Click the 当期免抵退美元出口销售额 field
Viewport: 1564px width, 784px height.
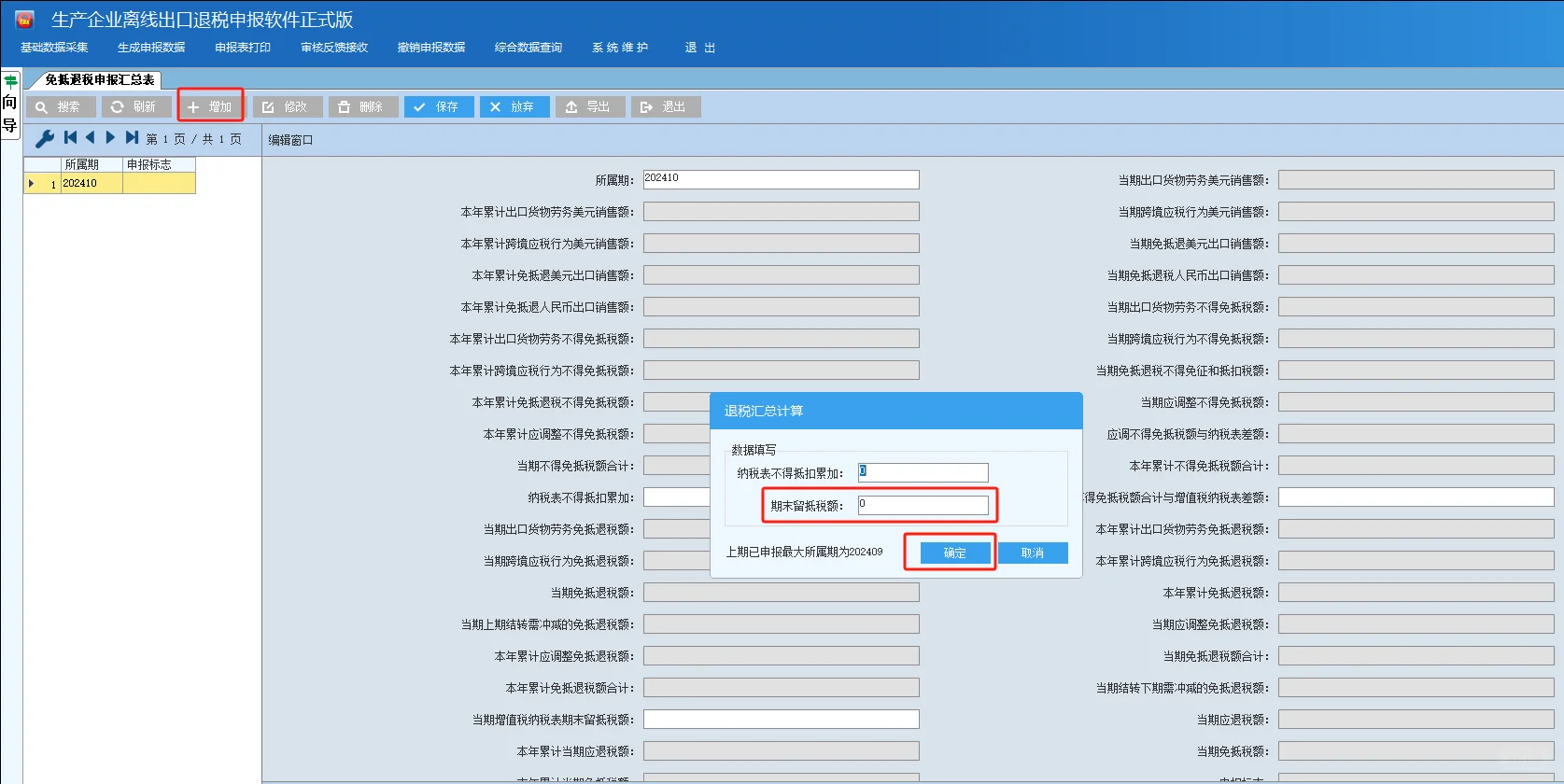[1416, 243]
